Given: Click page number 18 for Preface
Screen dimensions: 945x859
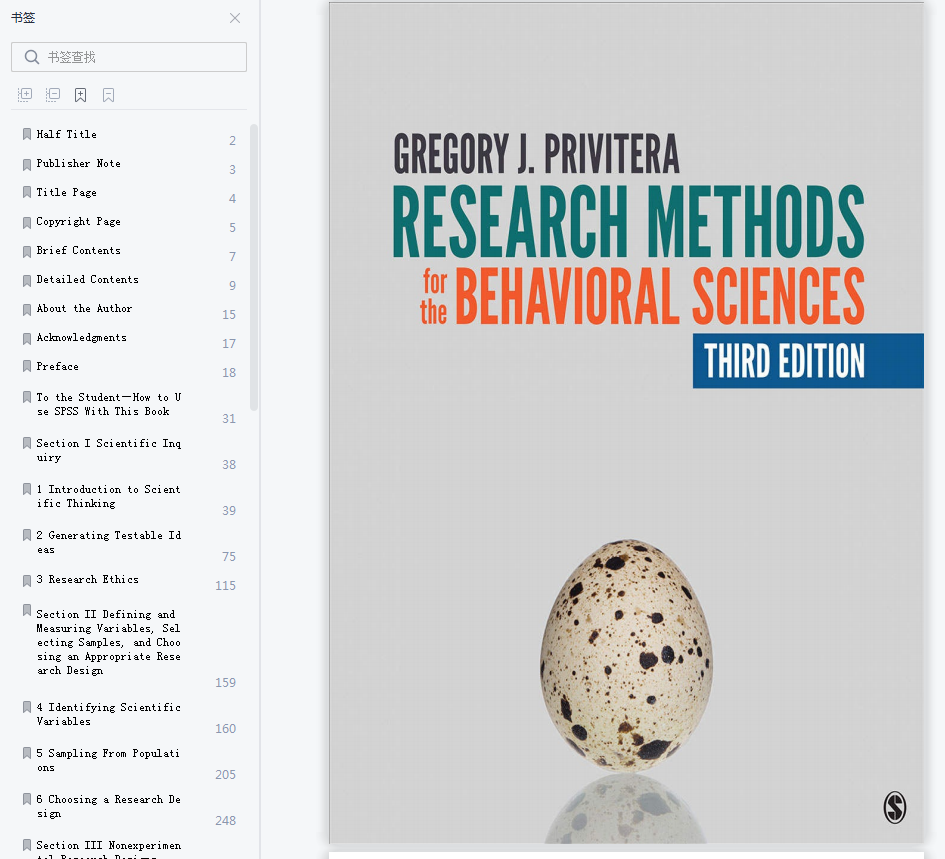Looking at the screenshot, I should 229,373.
